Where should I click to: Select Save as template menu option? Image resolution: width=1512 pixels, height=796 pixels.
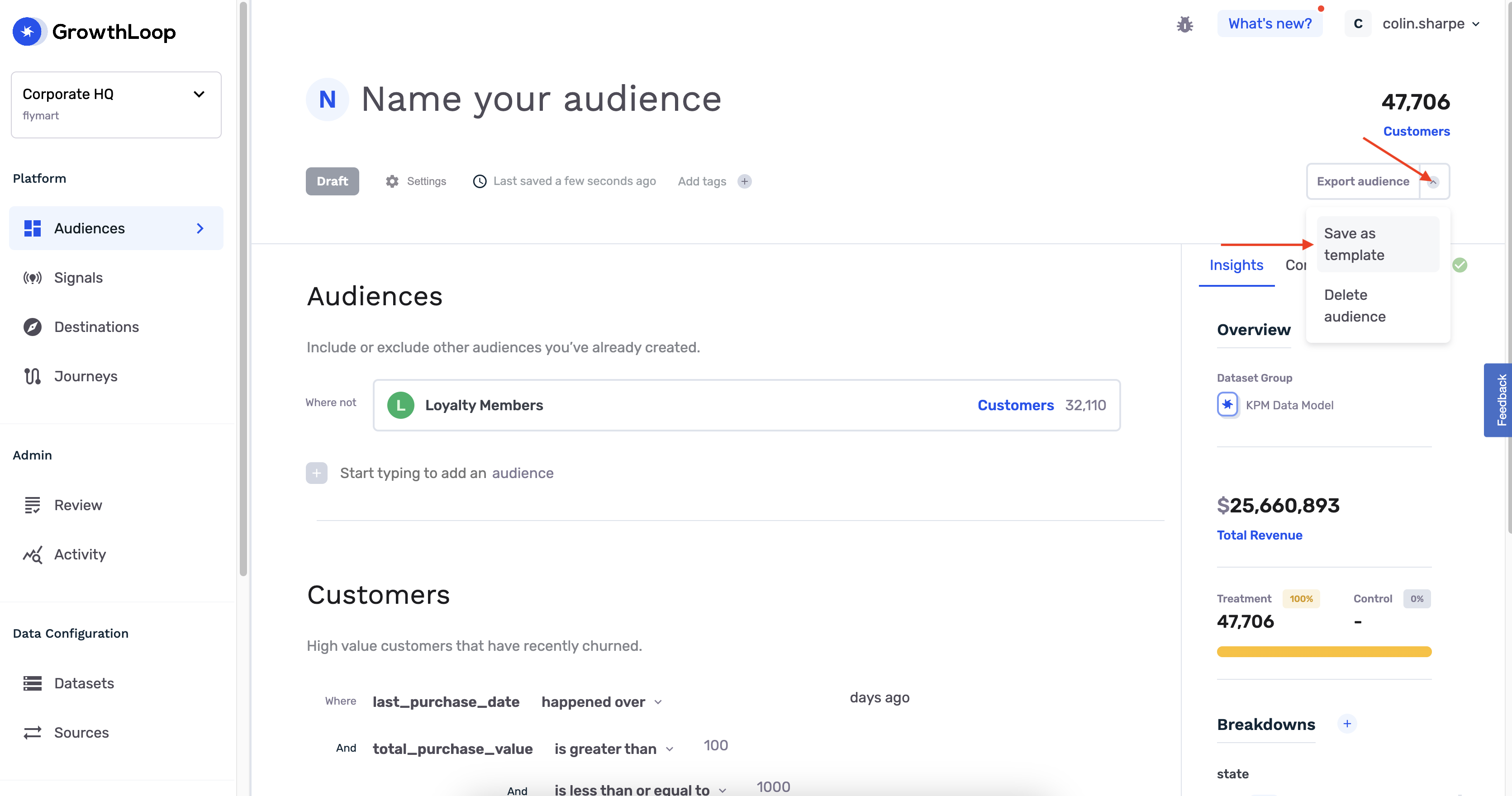pos(1378,244)
